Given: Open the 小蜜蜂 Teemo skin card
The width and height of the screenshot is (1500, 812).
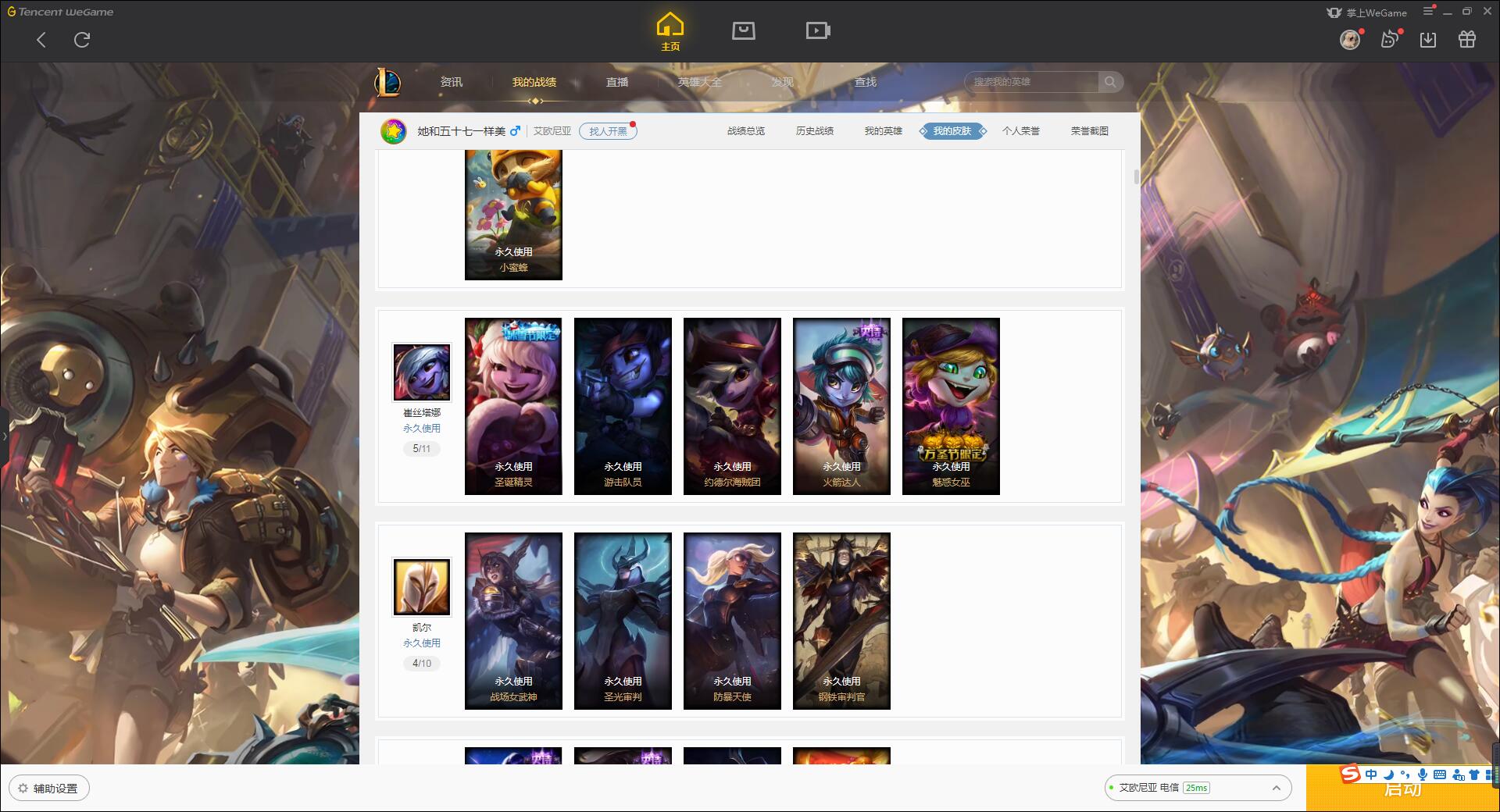Looking at the screenshot, I should [513, 215].
